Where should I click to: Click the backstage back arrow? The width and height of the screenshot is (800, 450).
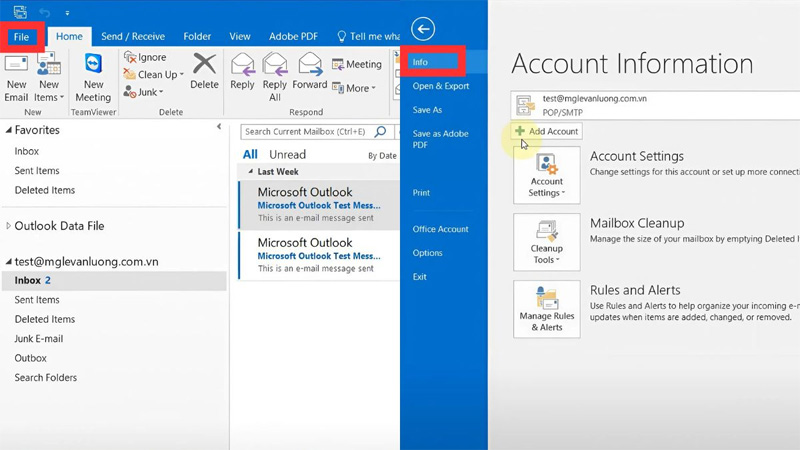point(423,29)
